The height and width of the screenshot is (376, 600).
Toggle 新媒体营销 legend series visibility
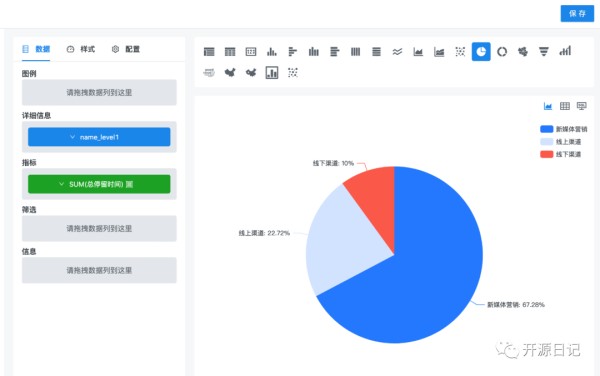click(x=563, y=129)
